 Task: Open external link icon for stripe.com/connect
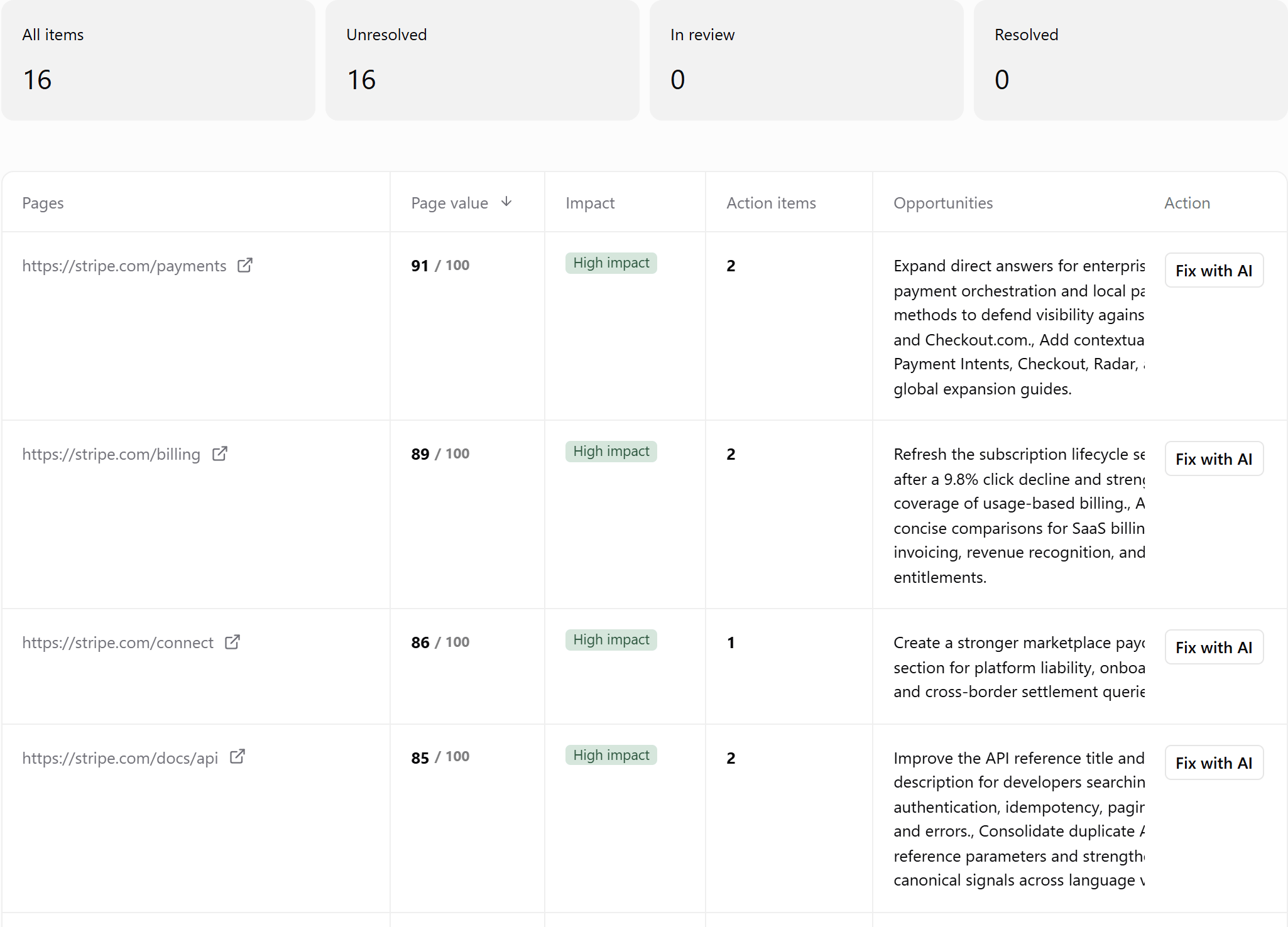(x=232, y=642)
